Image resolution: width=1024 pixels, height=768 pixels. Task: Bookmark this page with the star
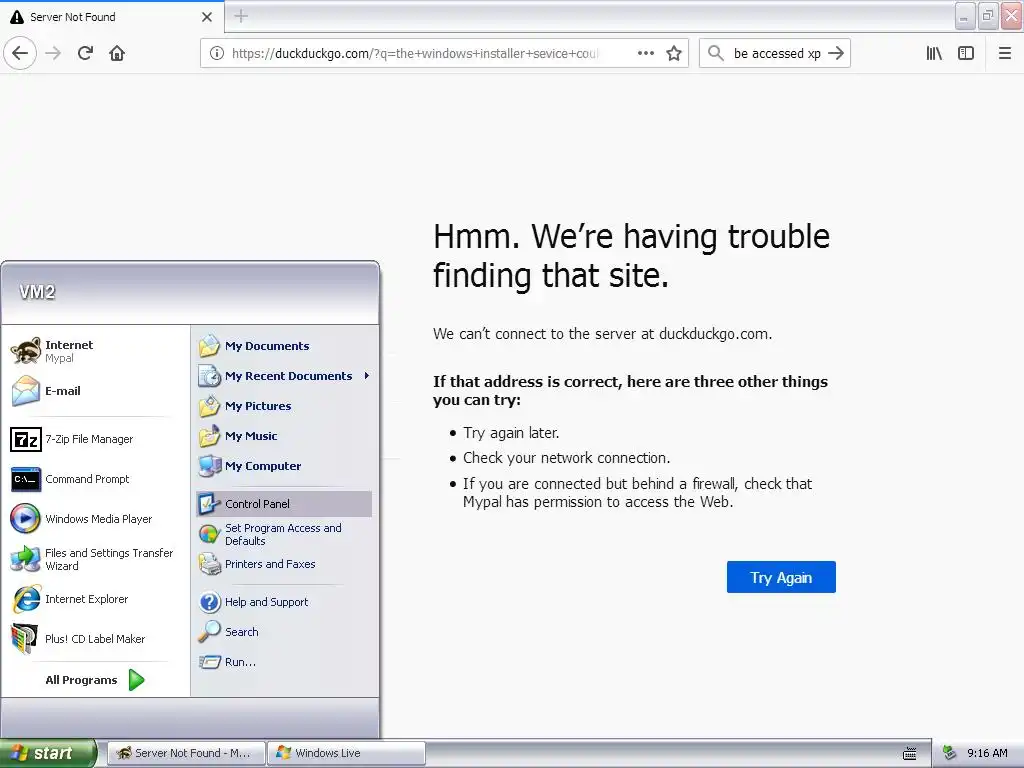point(674,53)
